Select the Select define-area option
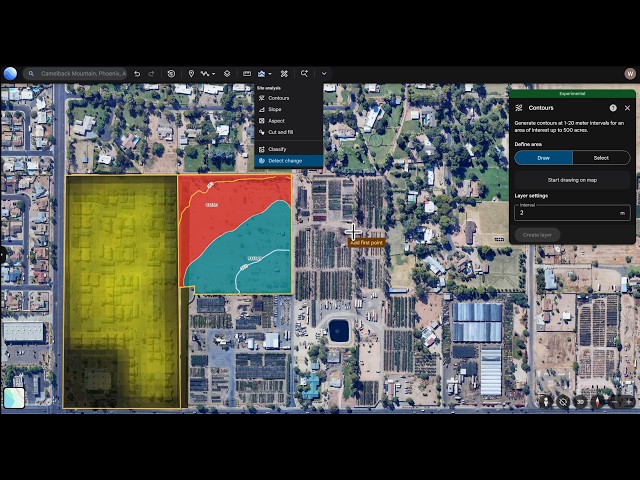The height and width of the screenshot is (480, 640). [x=601, y=158]
